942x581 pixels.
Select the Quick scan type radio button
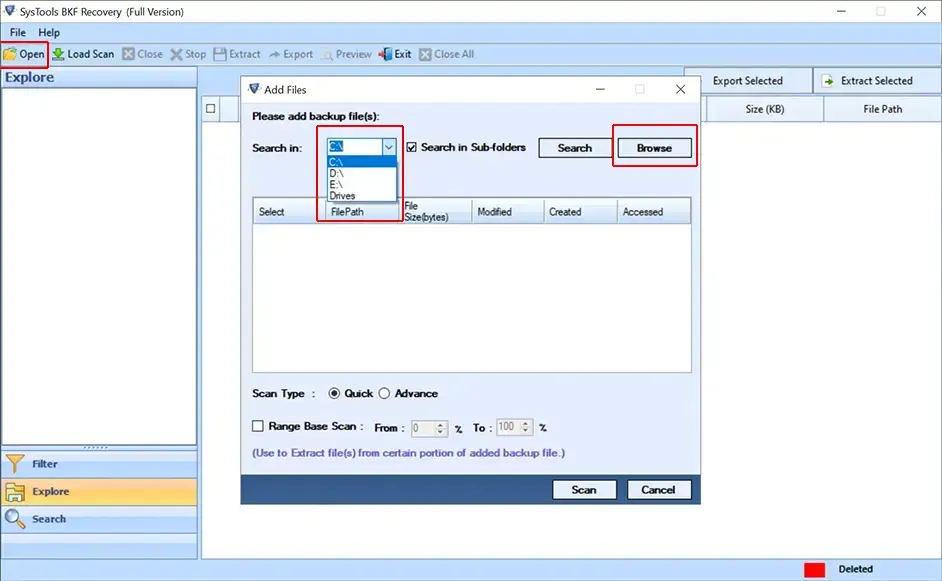(334, 394)
